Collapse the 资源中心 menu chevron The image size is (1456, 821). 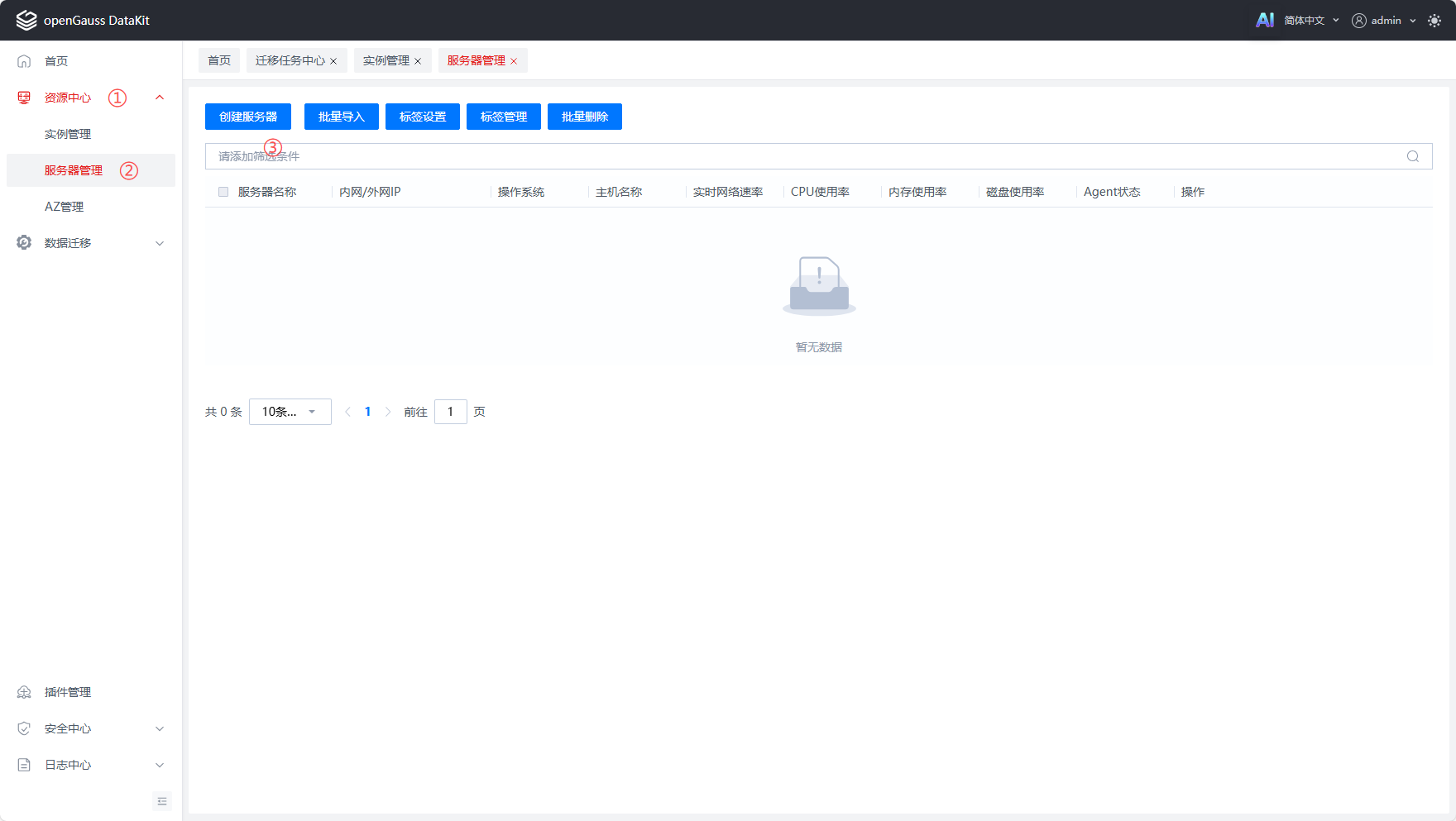[x=160, y=98]
